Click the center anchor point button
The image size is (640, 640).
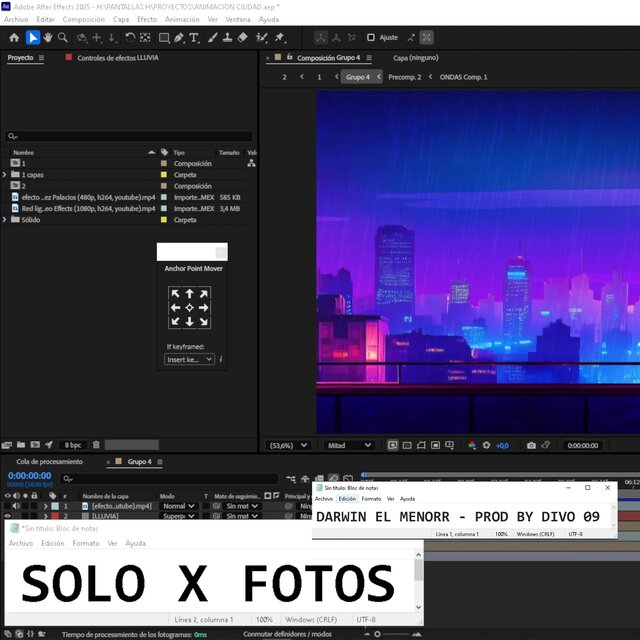(189, 308)
